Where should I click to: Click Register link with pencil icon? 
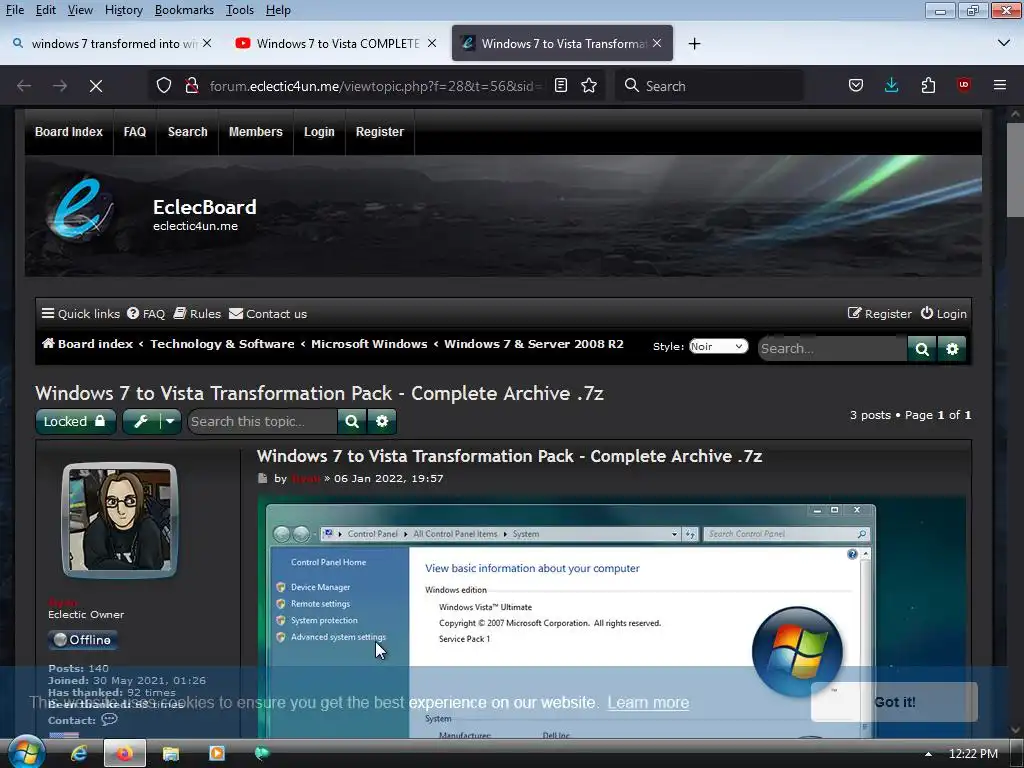point(880,313)
